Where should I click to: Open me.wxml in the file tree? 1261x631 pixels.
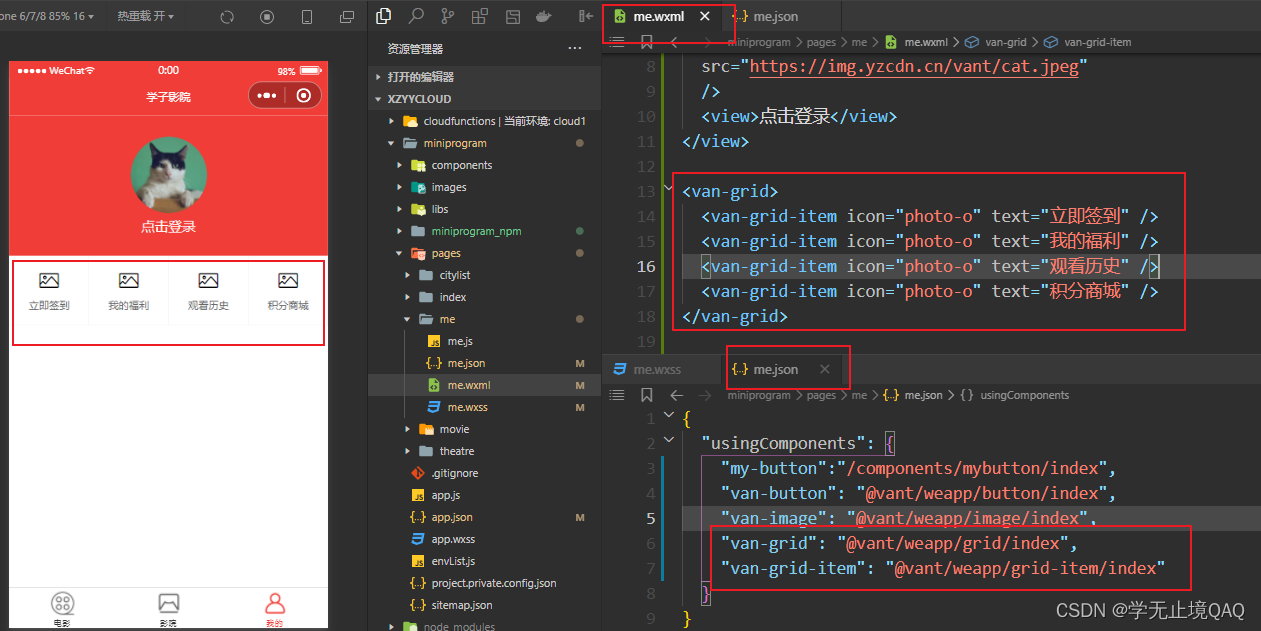469,385
